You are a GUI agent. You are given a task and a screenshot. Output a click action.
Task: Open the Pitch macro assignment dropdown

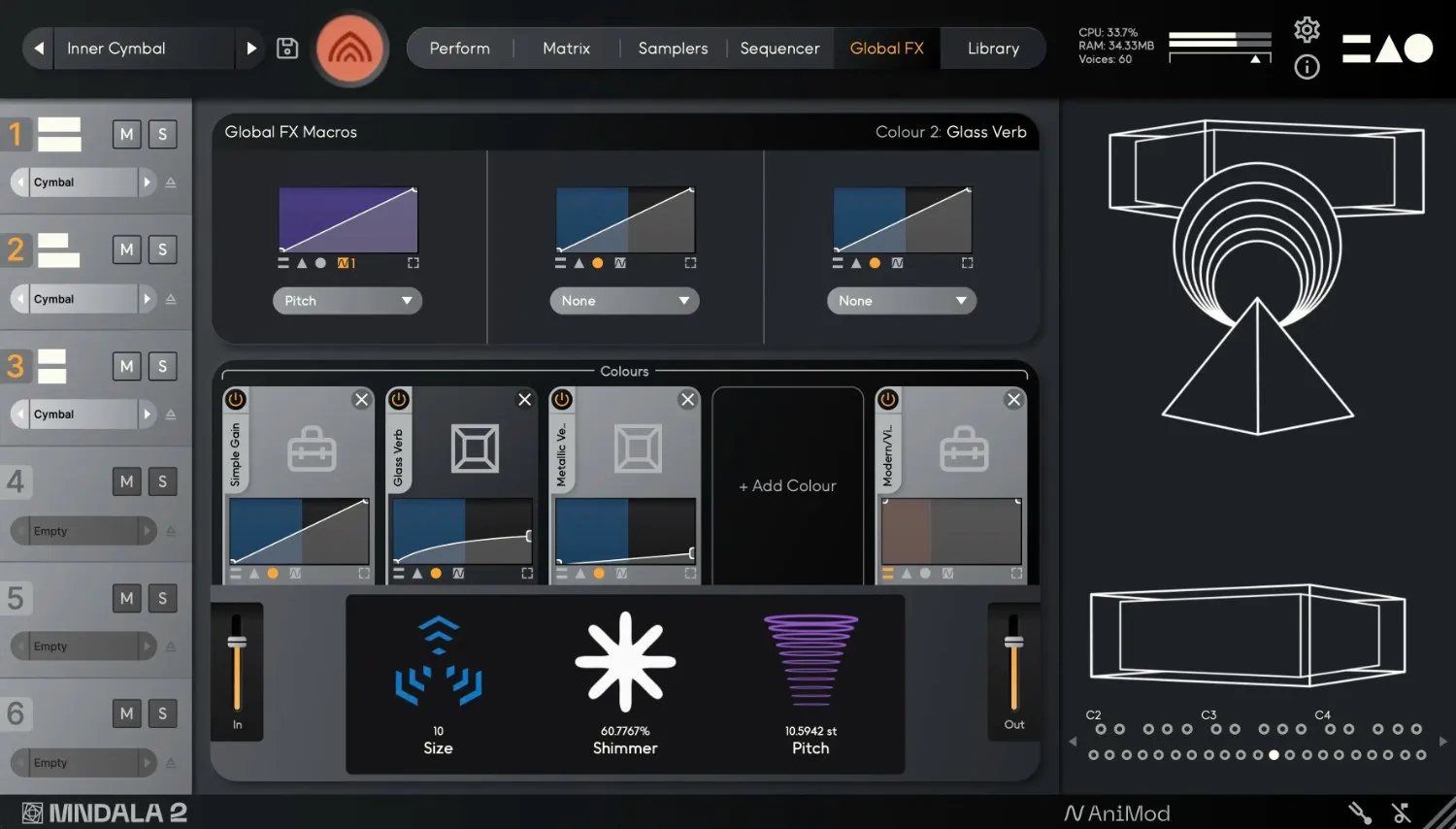[x=347, y=301]
